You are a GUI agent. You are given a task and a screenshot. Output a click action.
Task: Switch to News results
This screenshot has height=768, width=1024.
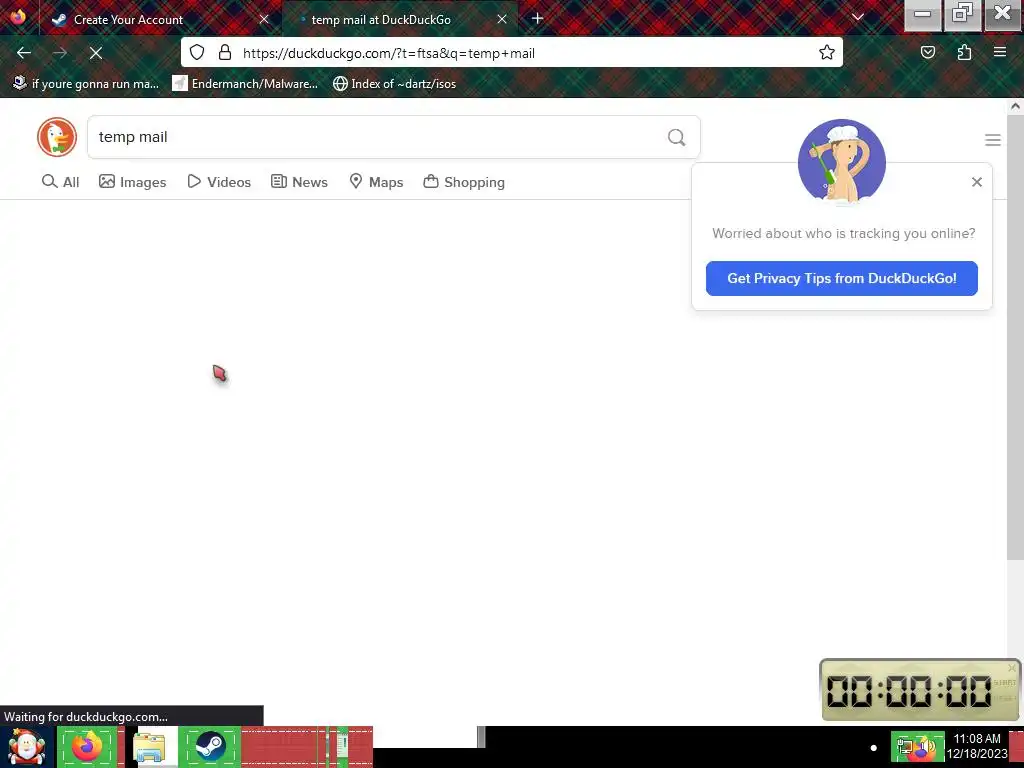point(299,182)
